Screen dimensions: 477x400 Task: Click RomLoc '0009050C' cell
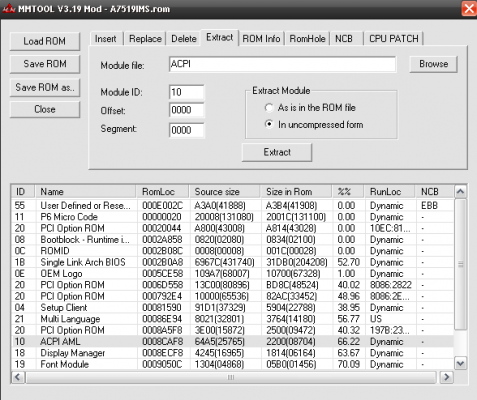pyautogui.click(x=162, y=364)
